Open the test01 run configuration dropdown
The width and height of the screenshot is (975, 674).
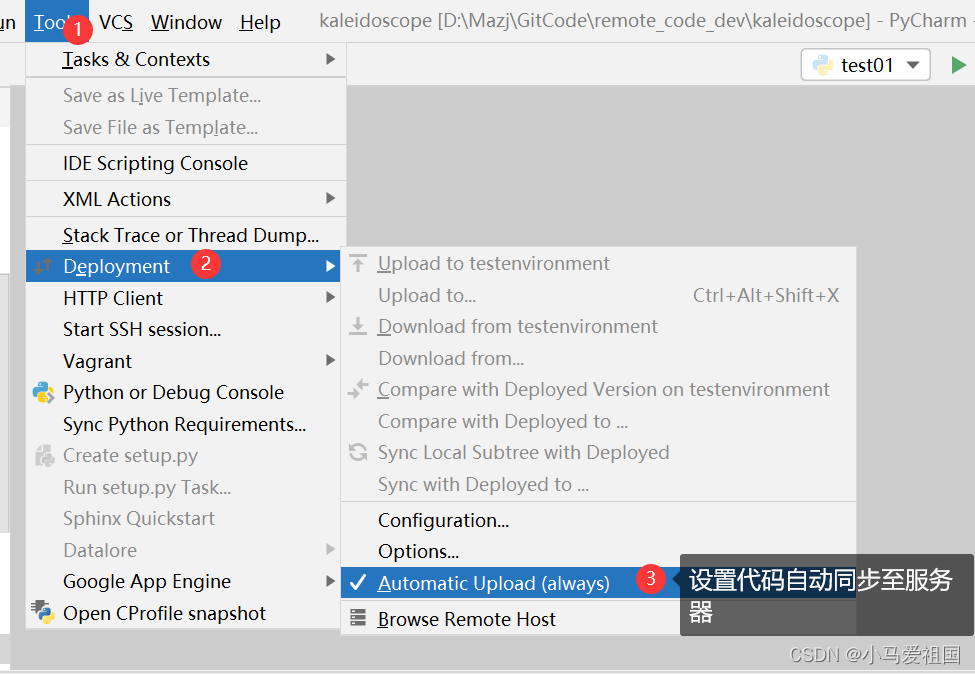(x=866, y=65)
